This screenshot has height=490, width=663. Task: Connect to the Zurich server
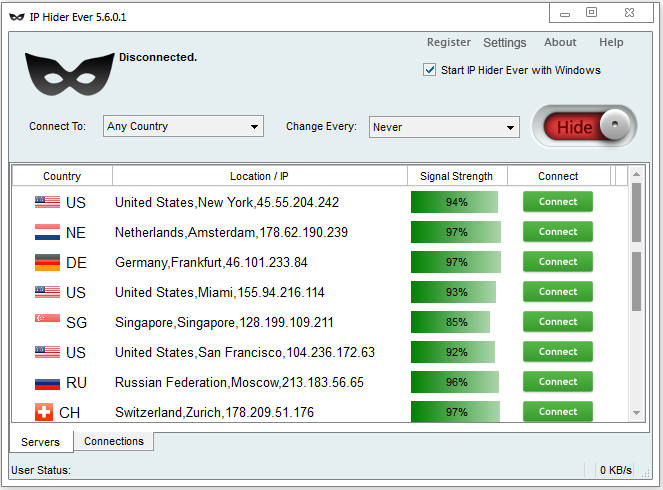(x=558, y=411)
